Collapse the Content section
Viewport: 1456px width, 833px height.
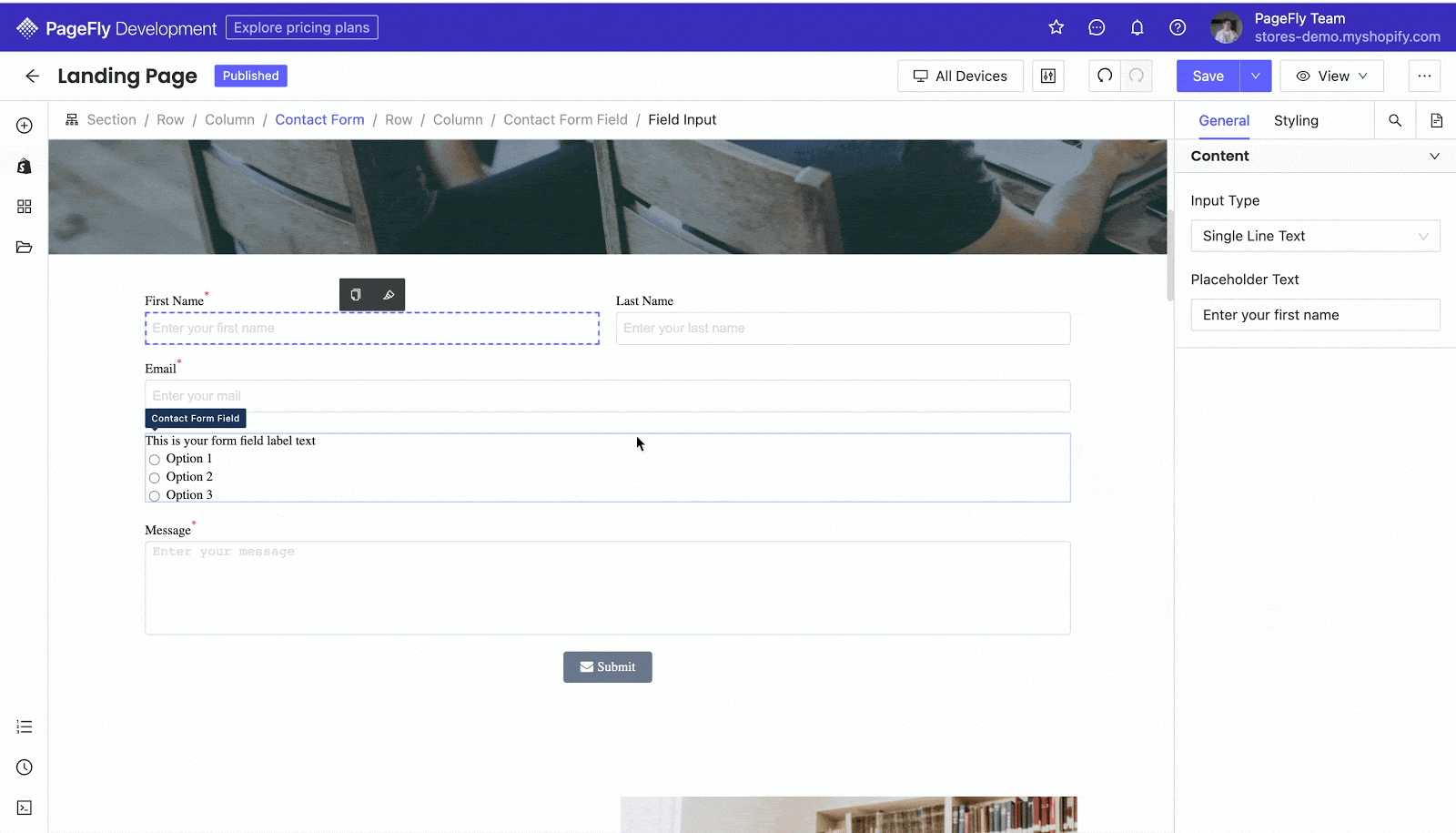(1434, 156)
